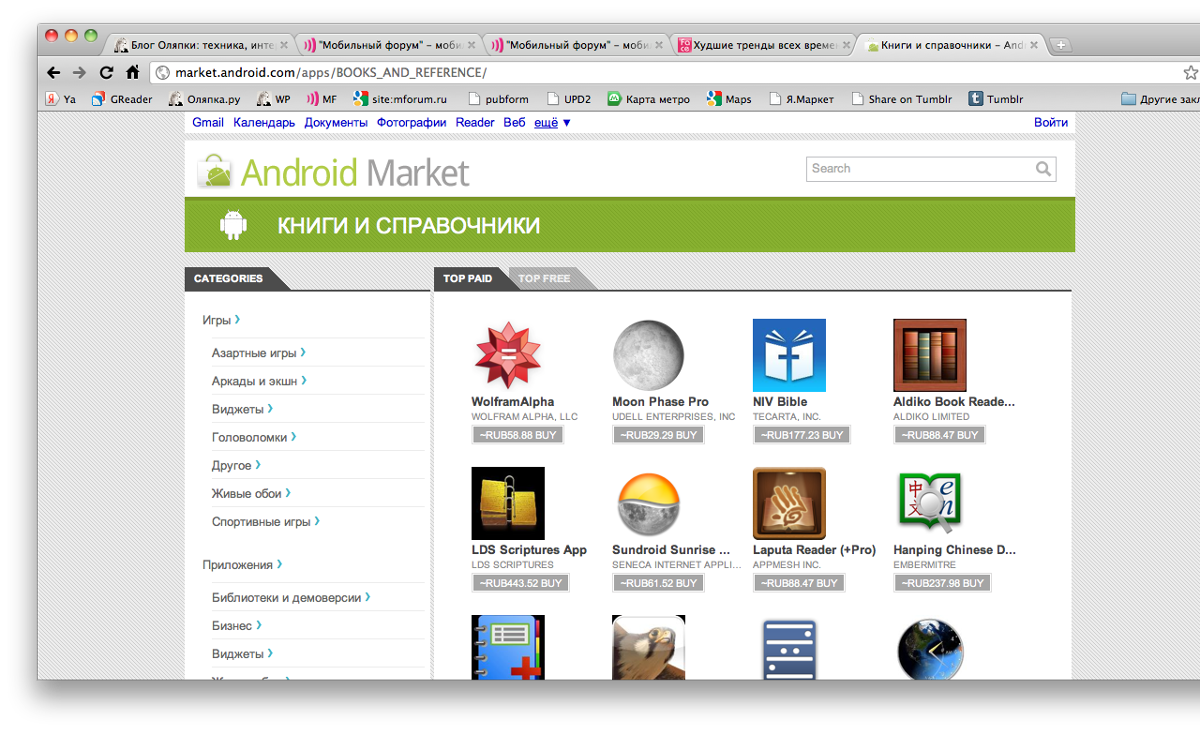Screen dimensions: 1200x731
Task: Open the "Головоломки" category link
Action: tap(253, 438)
